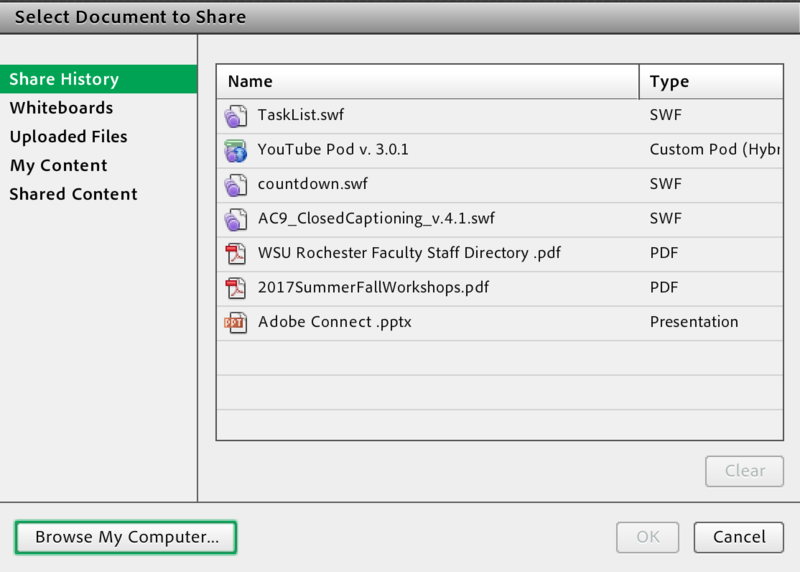
Task: Switch to Uploaded Files list
Action: click(x=68, y=137)
